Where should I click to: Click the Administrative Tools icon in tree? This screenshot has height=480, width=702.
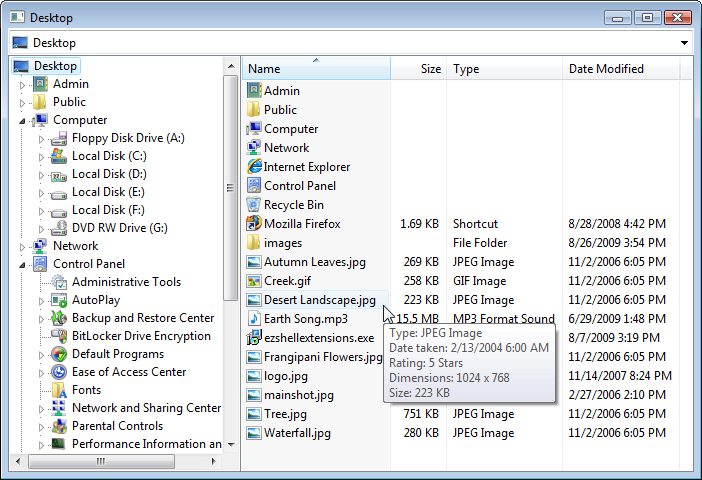(59, 282)
